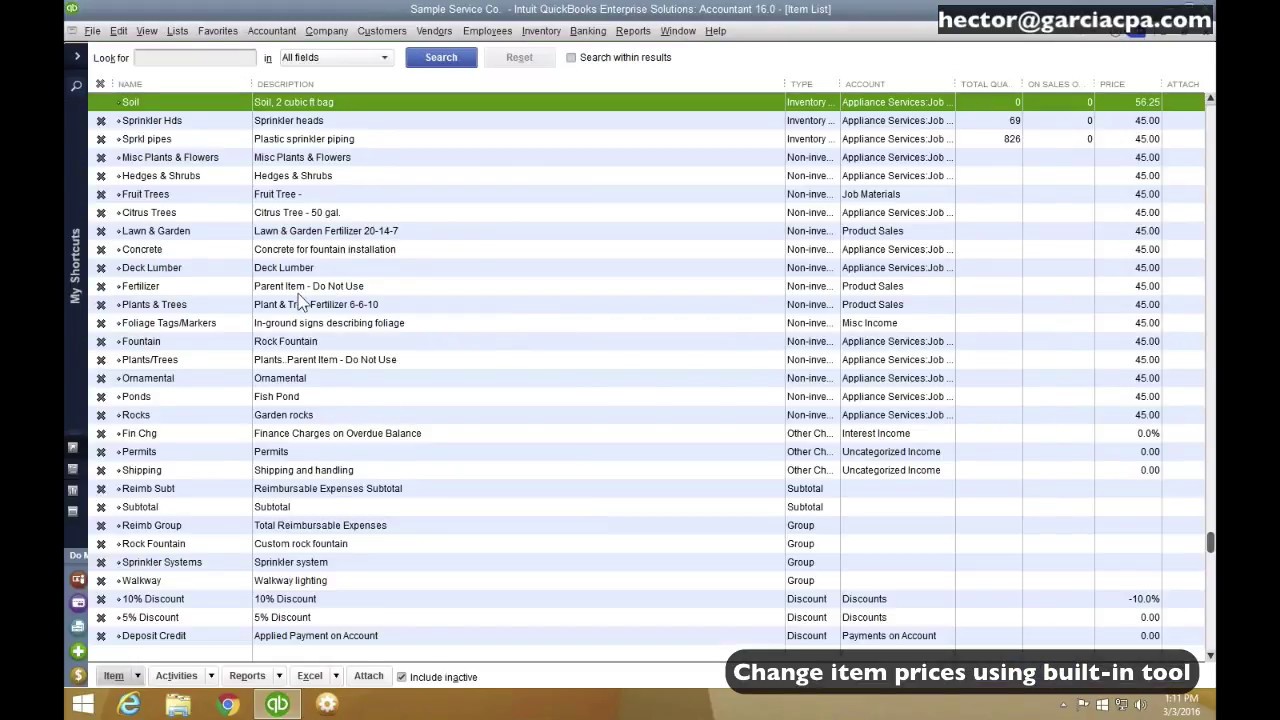Open the Item button dropdown arrow
This screenshot has height=720, width=1280.
click(137, 676)
